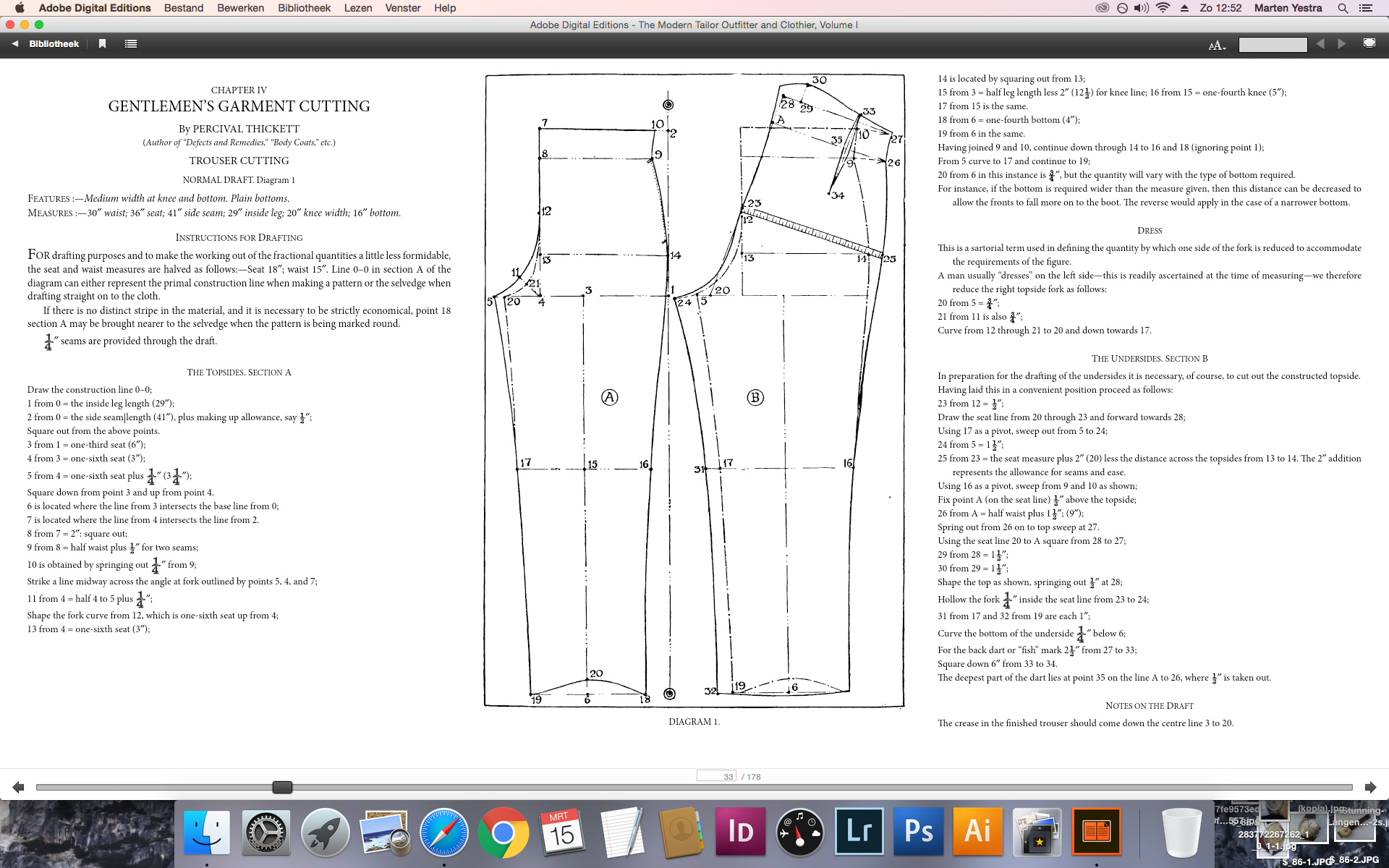
Task: Open the Apple menu
Action: click(20, 8)
